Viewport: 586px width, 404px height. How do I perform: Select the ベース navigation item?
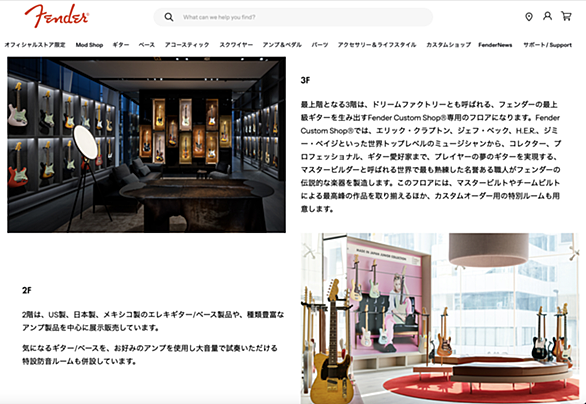pos(146,45)
